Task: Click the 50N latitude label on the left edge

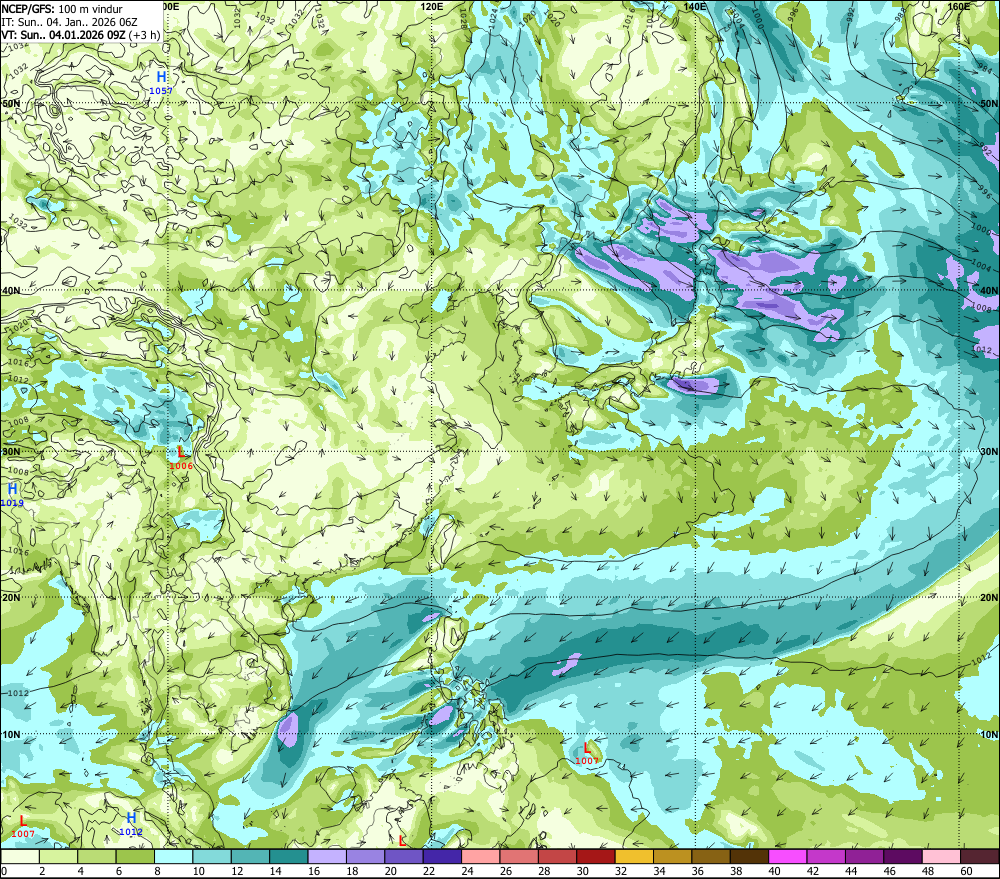Action: [11, 103]
